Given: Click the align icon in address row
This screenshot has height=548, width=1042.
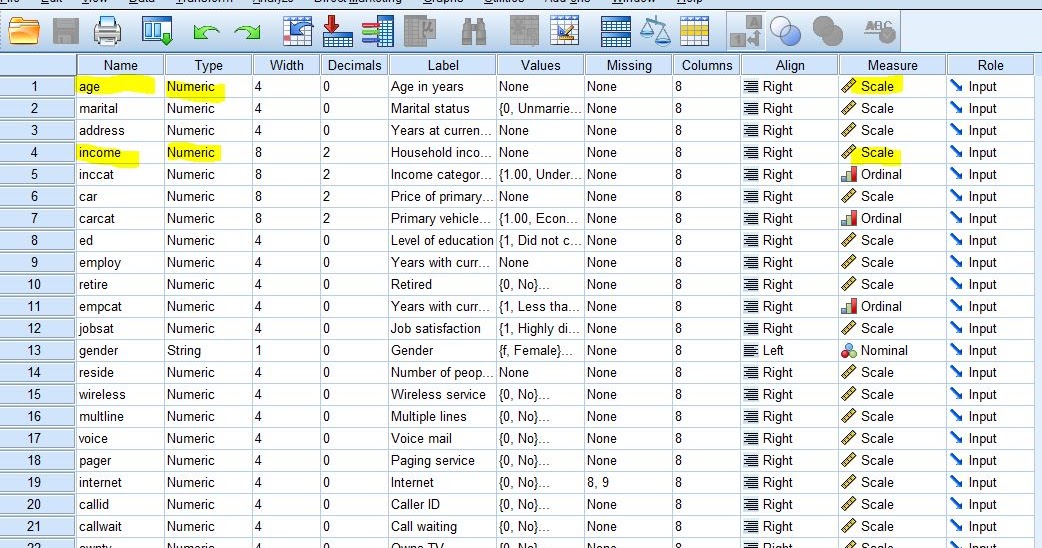Looking at the screenshot, I should click(751, 131).
